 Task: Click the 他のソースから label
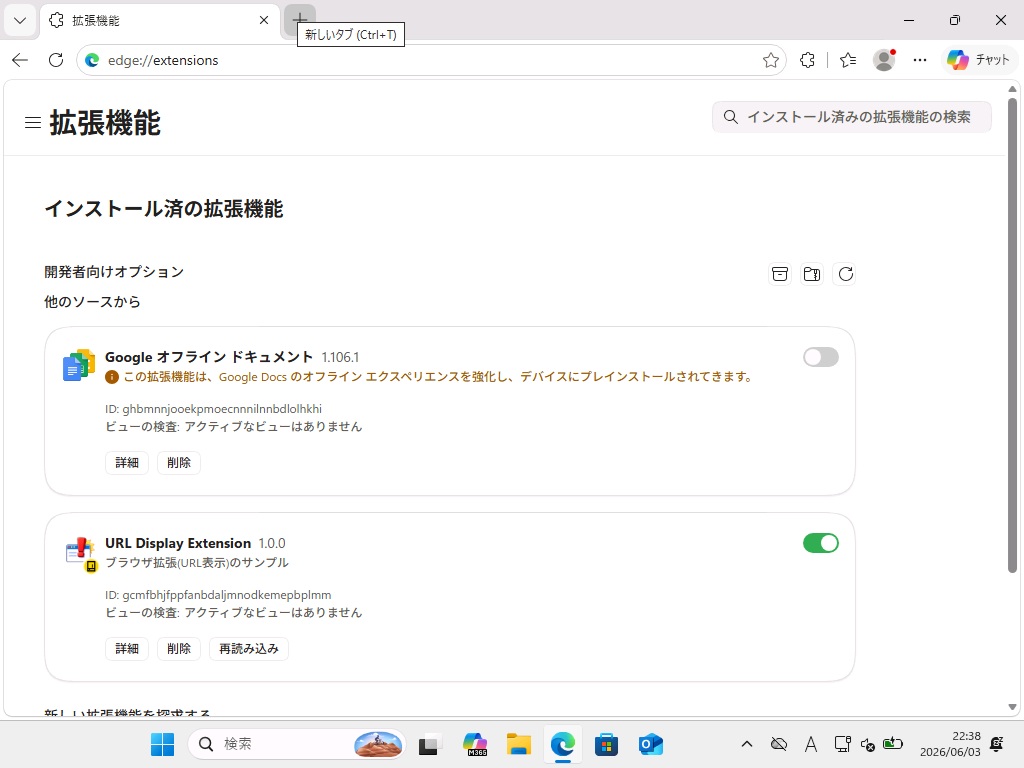(92, 302)
